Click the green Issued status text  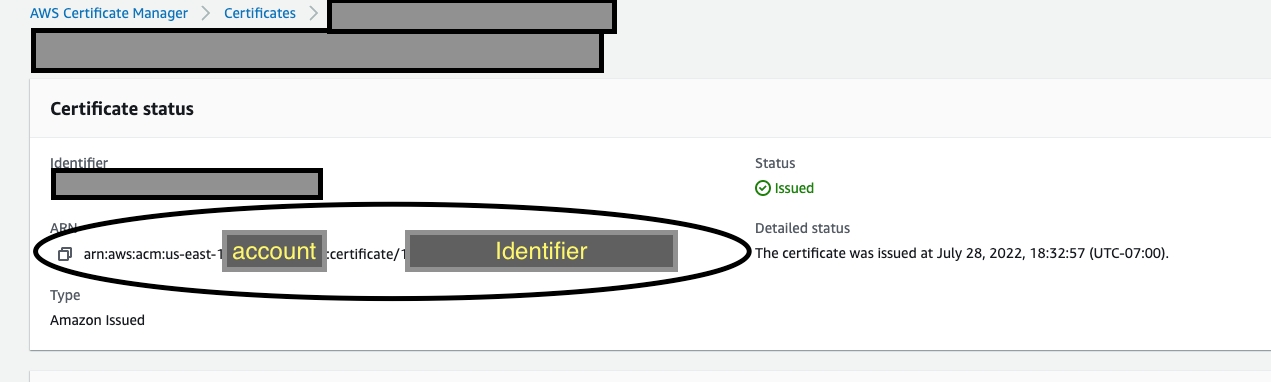(x=795, y=188)
